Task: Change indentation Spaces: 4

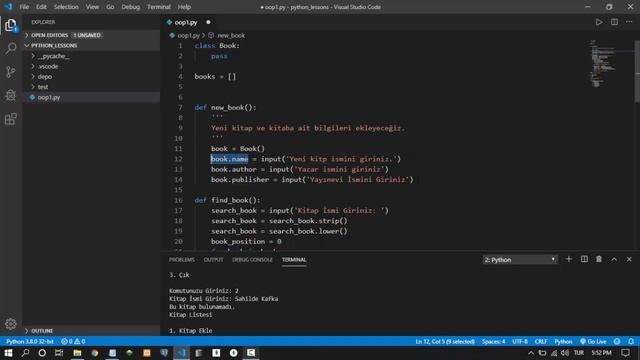Action: (x=493, y=341)
